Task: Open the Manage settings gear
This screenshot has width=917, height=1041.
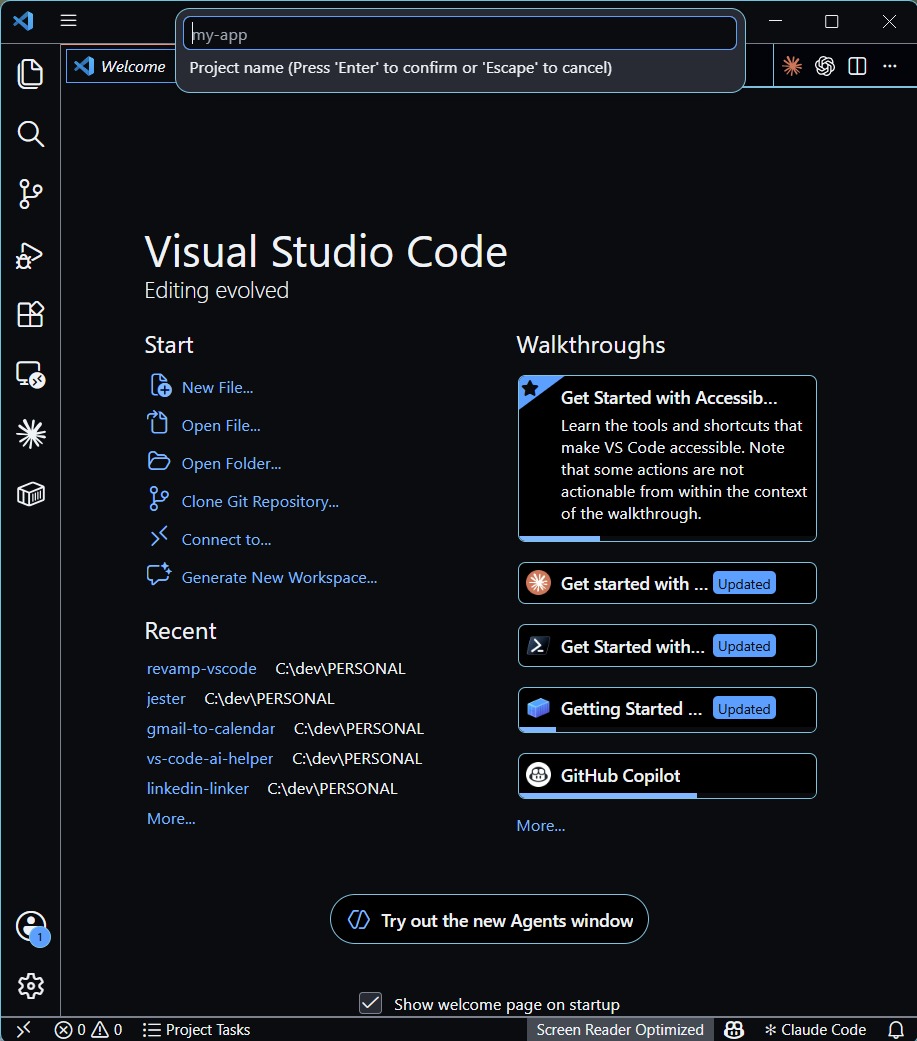Action: pyautogui.click(x=31, y=986)
